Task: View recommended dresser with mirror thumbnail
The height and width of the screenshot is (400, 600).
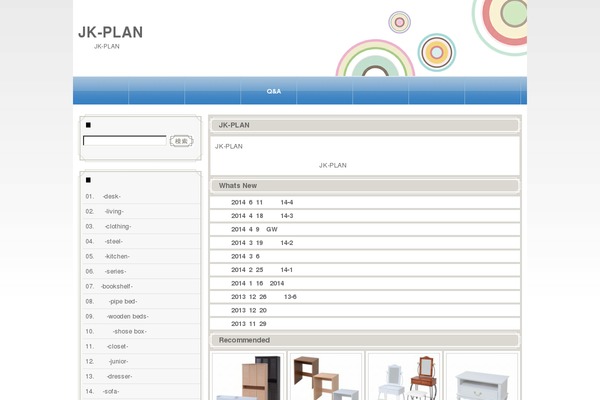Action: 404,377
